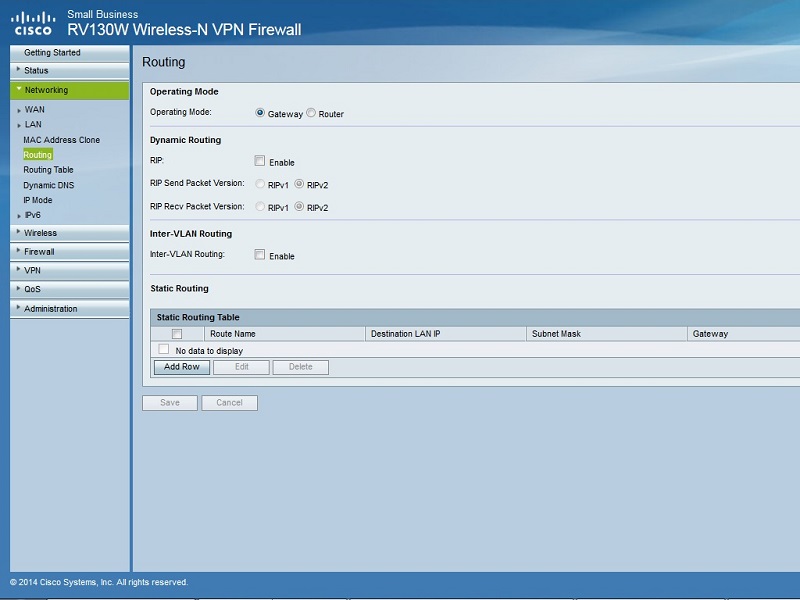
Task: Click the Static Routing Table title
Action: click(198, 317)
